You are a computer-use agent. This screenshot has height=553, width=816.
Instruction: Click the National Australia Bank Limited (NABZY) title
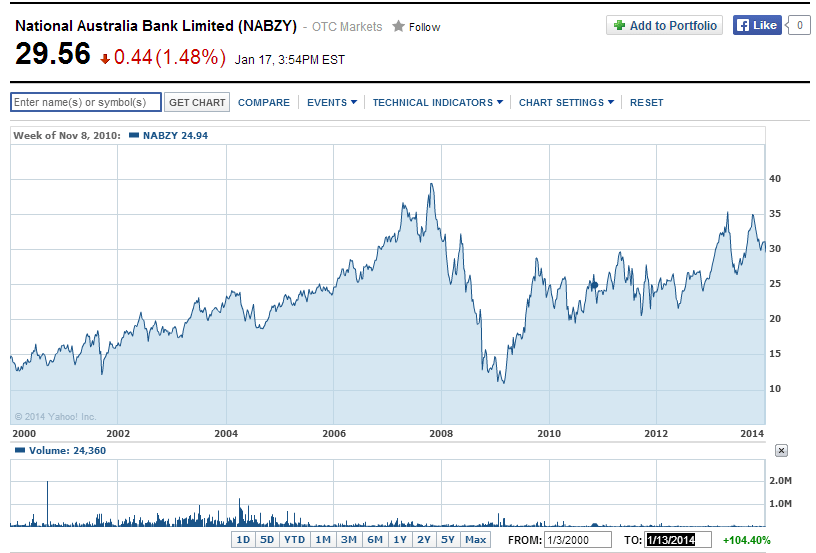click(156, 25)
